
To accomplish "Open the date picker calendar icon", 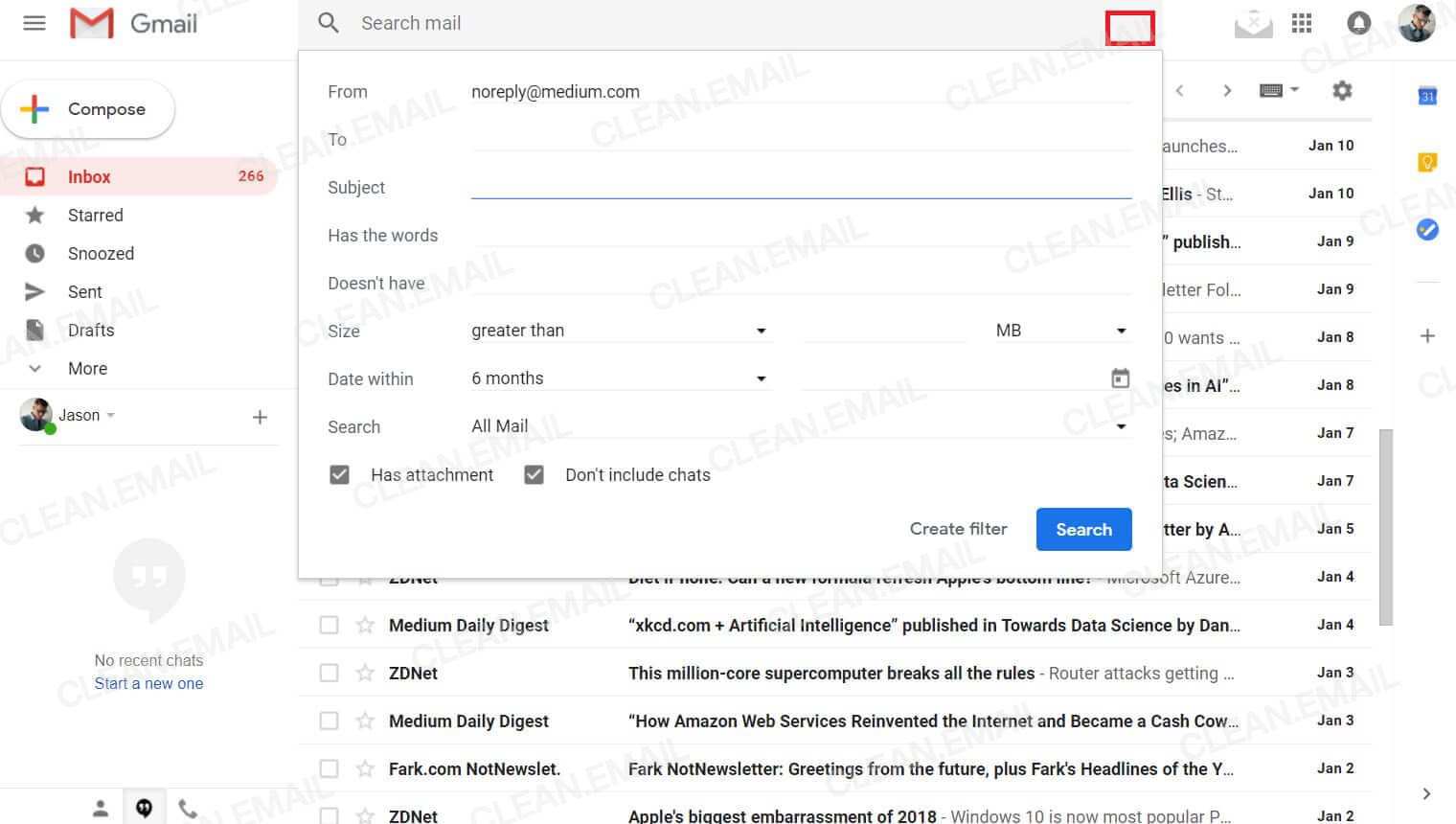I will point(1120,378).
